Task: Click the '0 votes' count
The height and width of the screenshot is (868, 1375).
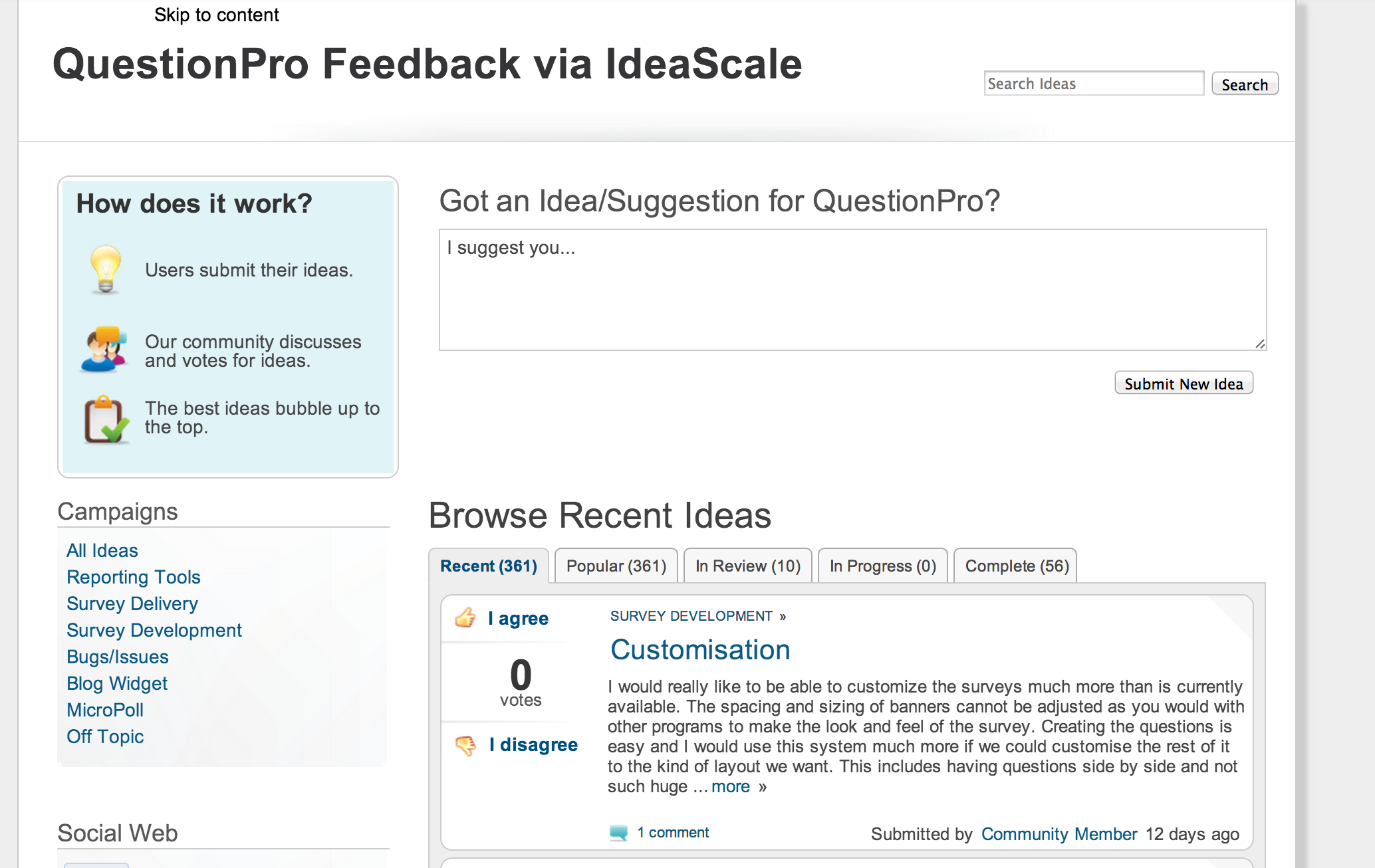Action: (521, 683)
